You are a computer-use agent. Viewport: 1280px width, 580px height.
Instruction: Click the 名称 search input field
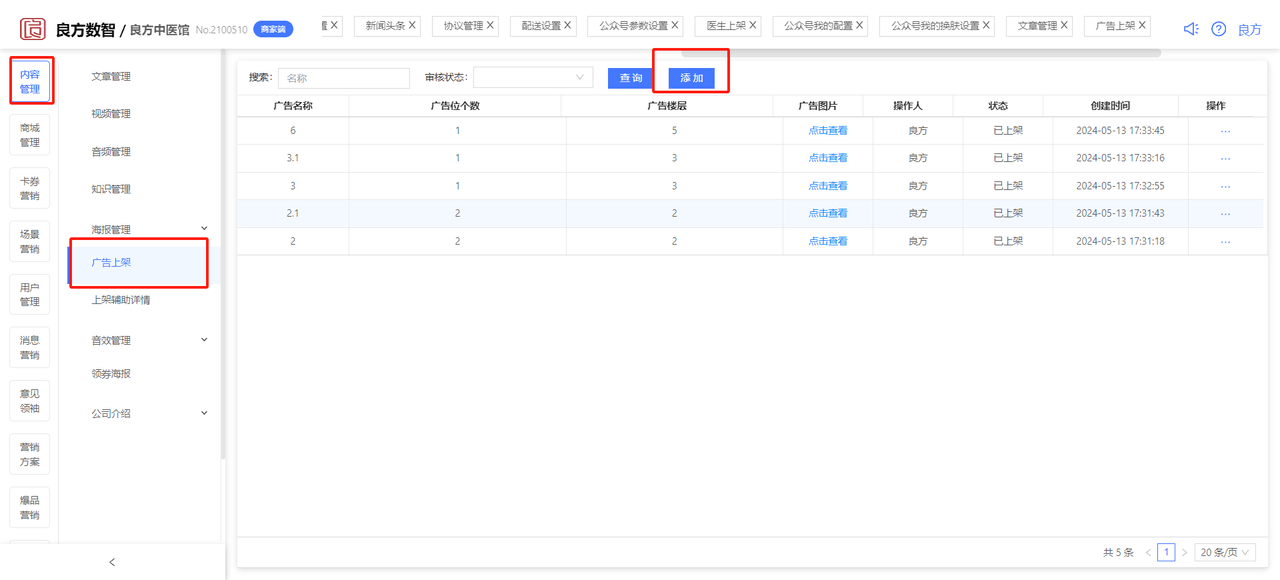(344, 77)
